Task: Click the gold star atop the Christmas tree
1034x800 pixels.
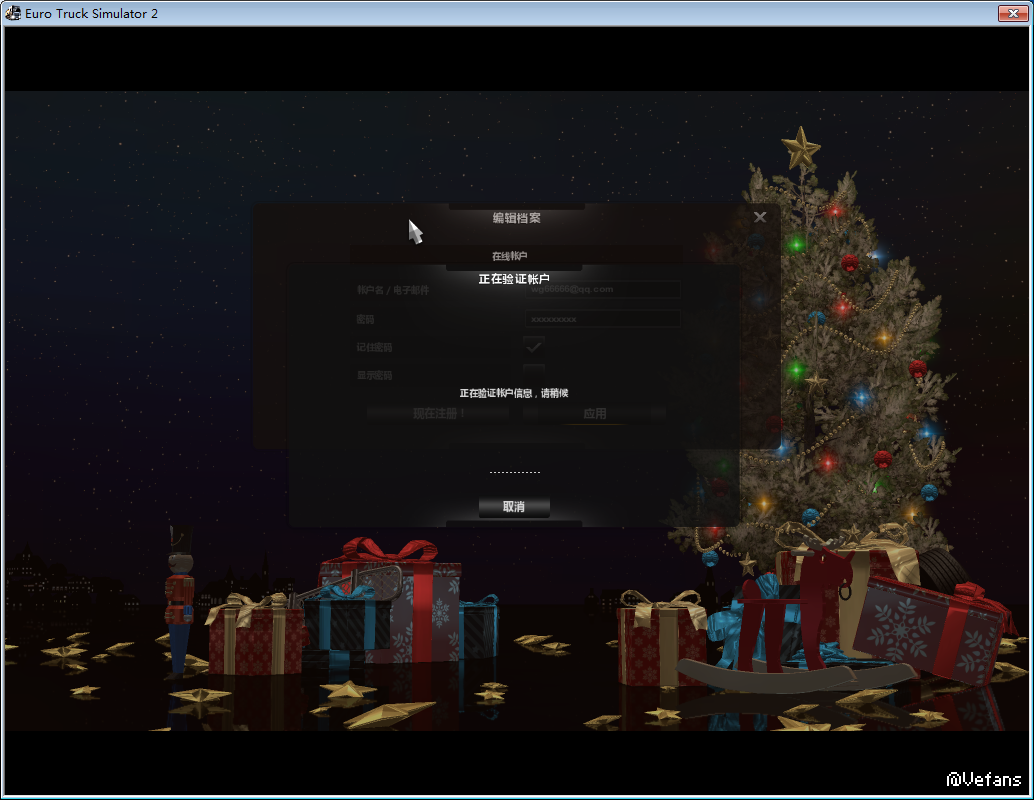Action: [801, 149]
